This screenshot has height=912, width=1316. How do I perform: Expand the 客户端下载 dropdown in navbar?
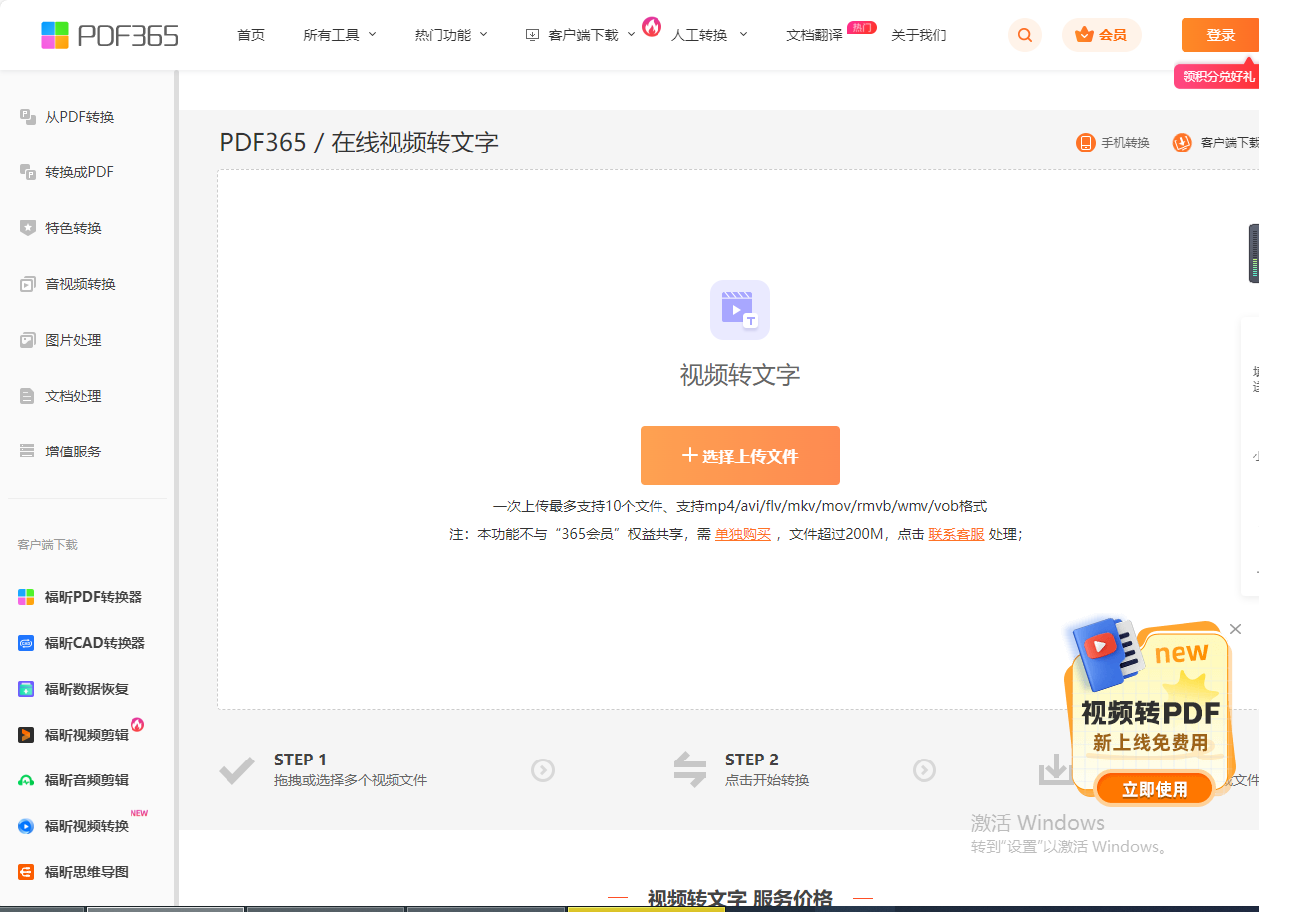[x=581, y=35]
